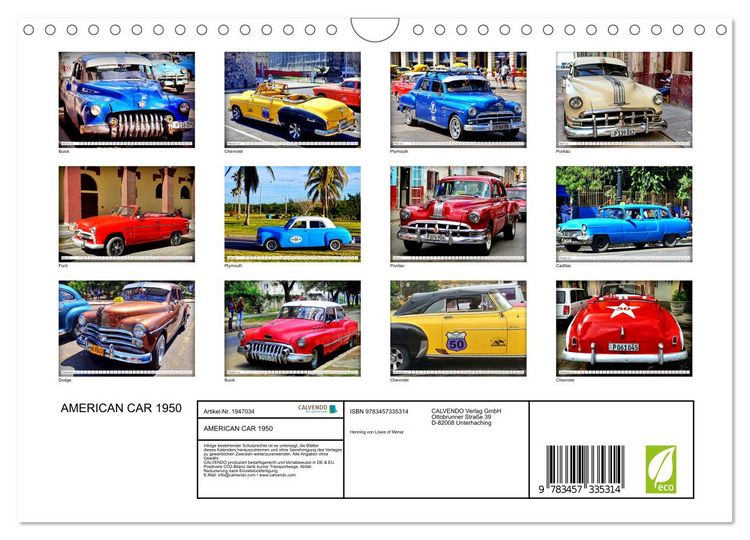Open the yellow Chevrolet with 50 shield photo
The height and width of the screenshot is (540, 750).
tap(458, 328)
